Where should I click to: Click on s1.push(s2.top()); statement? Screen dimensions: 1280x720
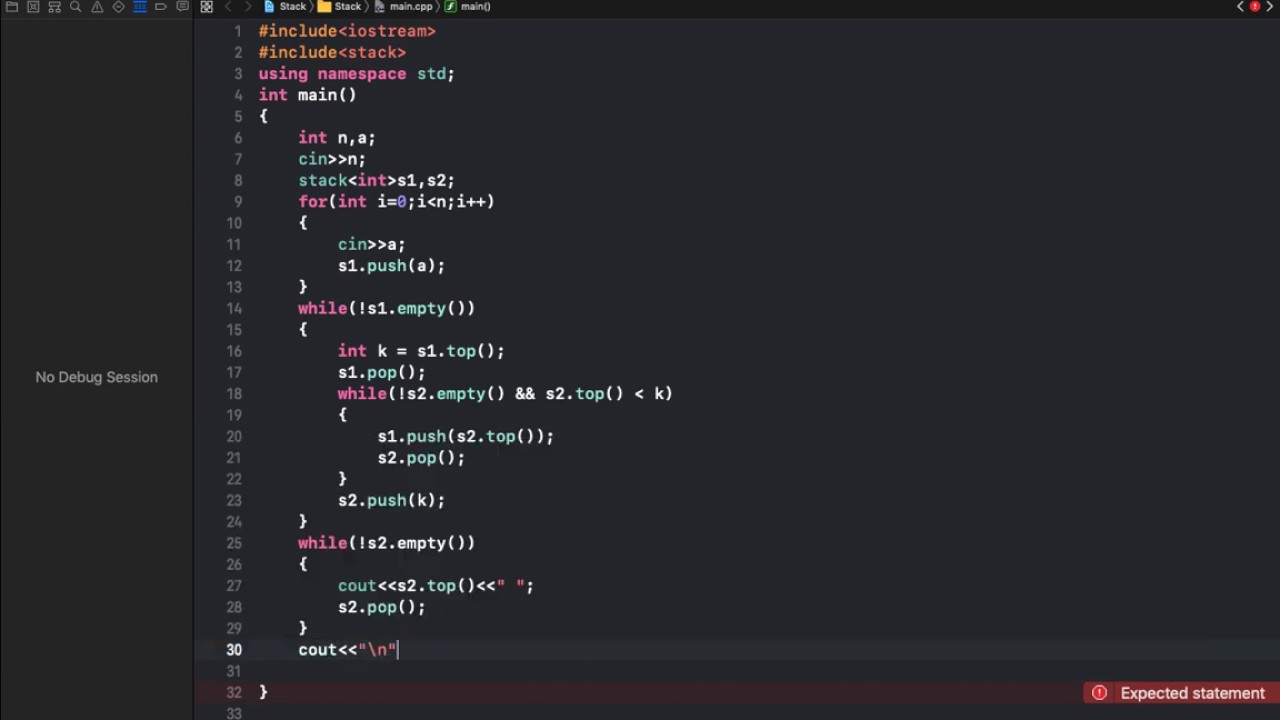tap(465, 437)
